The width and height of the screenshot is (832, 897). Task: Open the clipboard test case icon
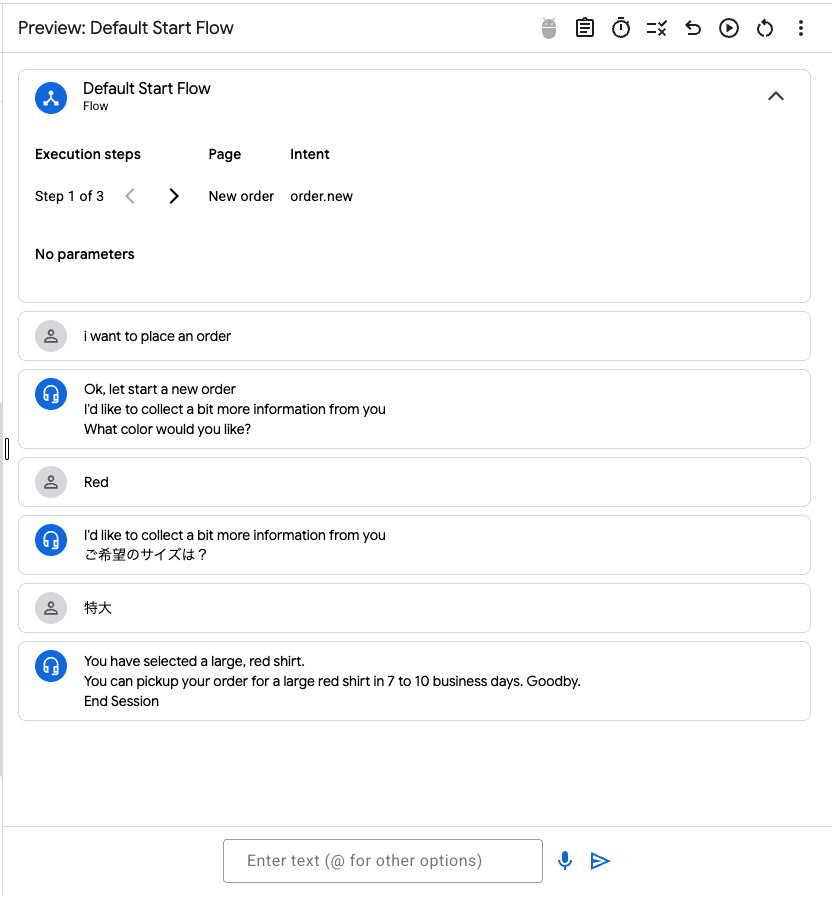click(x=585, y=28)
